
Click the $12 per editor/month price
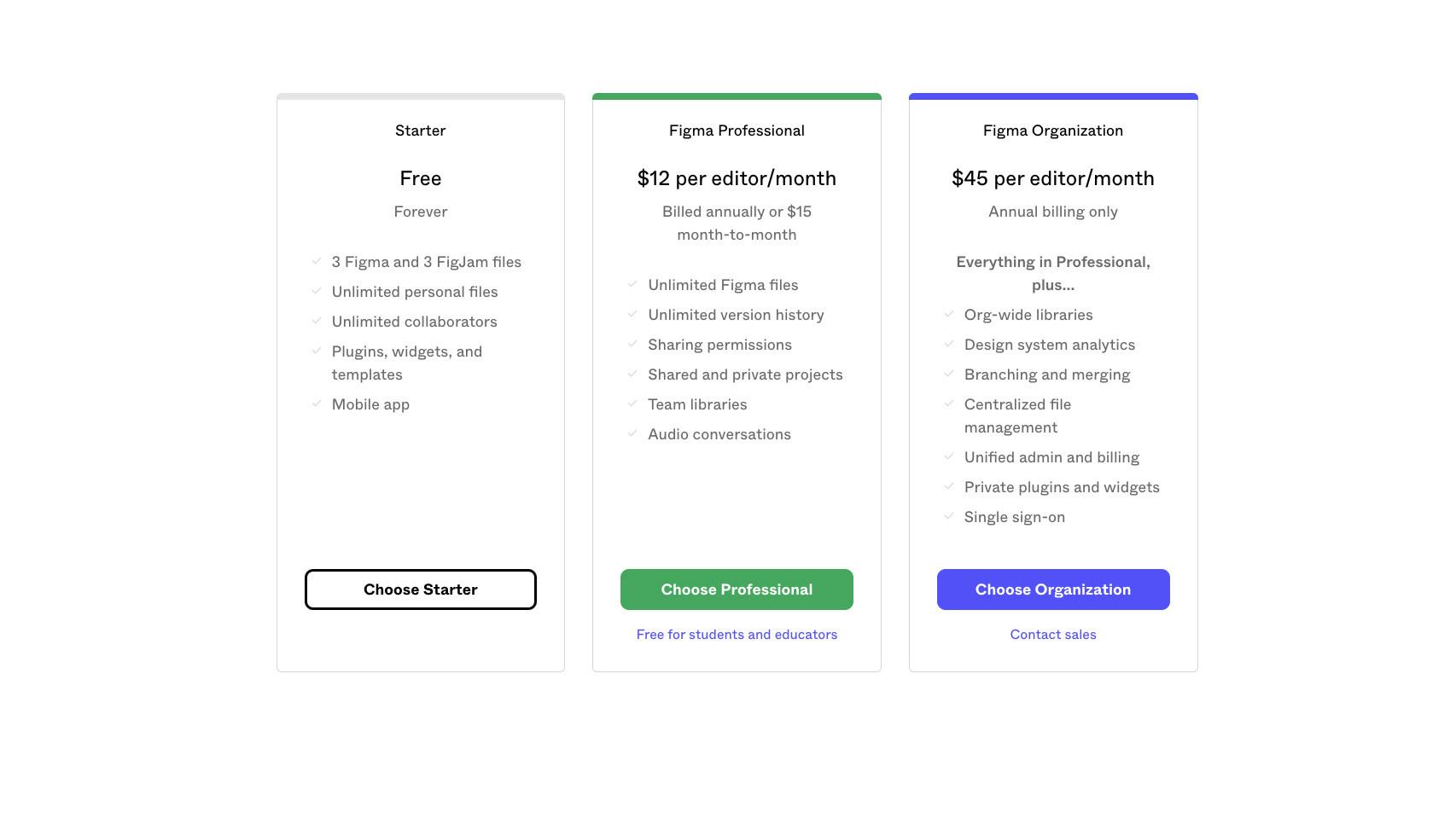click(737, 178)
